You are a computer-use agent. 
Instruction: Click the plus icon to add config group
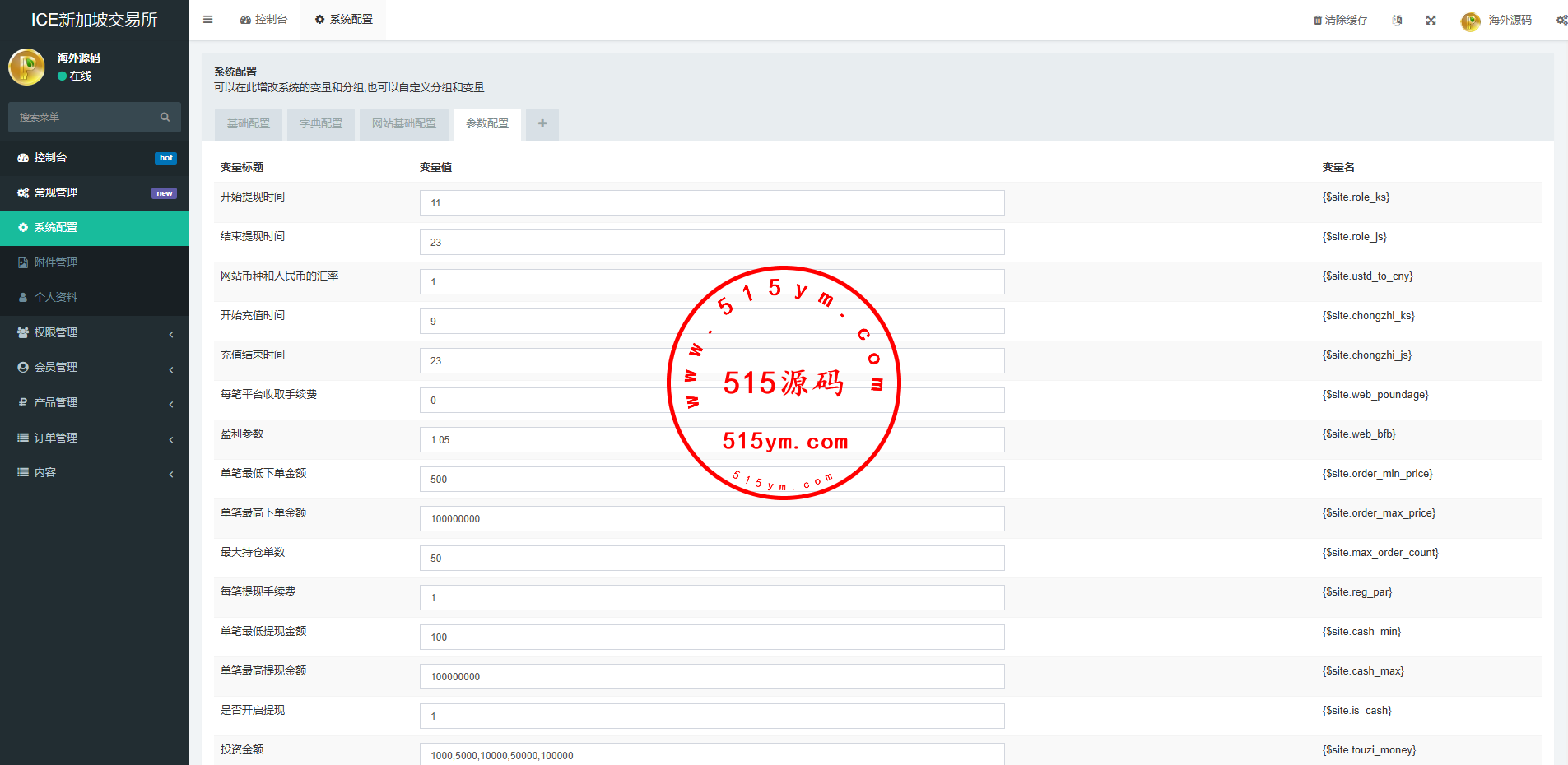point(542,124)
